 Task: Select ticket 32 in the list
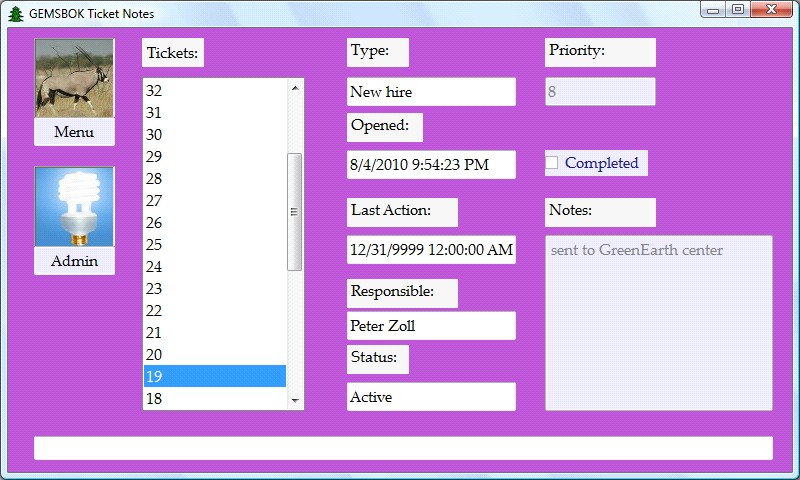[214, 90]
